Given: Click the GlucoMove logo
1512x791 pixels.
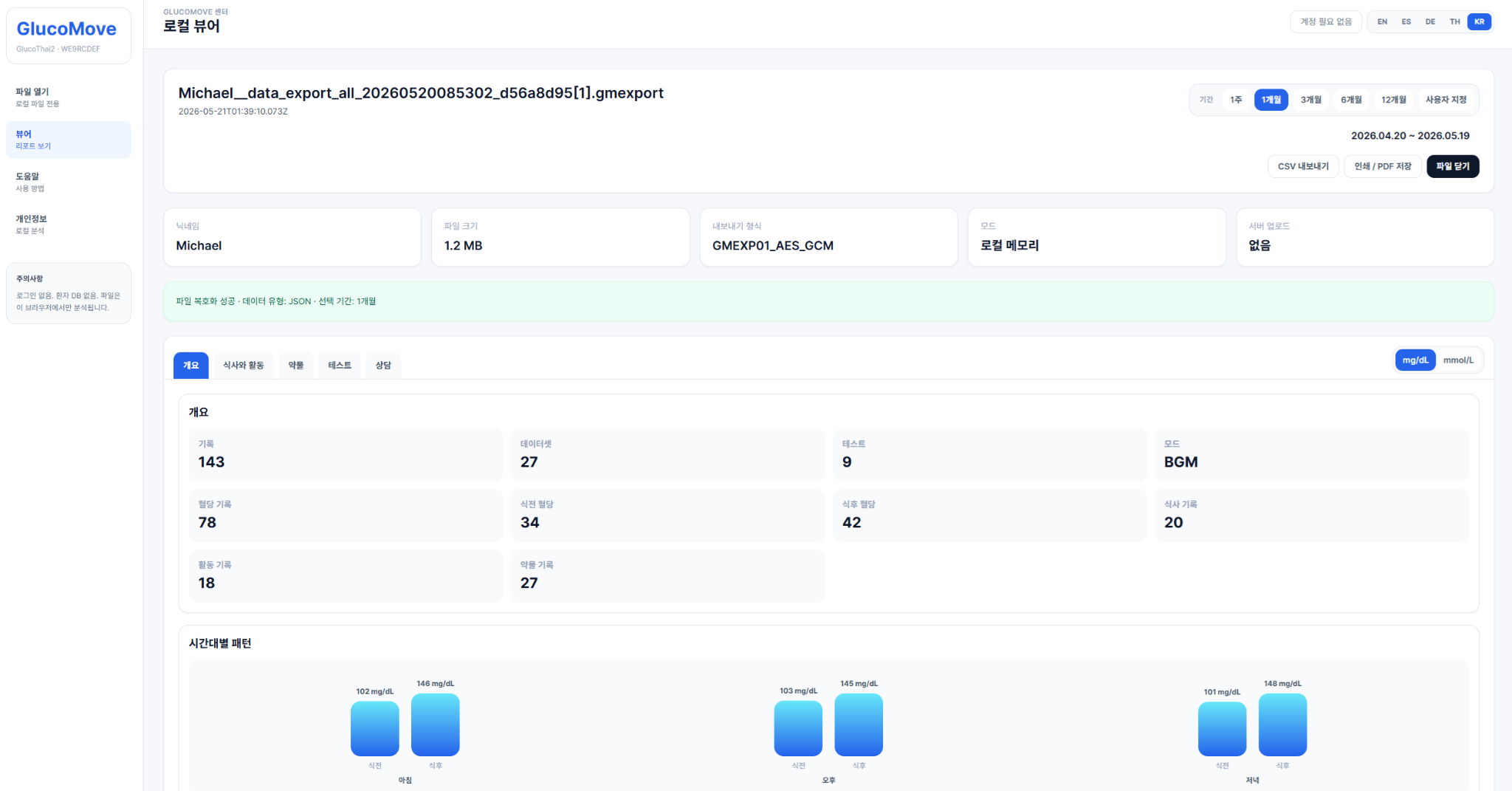Looking at the screenshot, I should tap(66, 29).
